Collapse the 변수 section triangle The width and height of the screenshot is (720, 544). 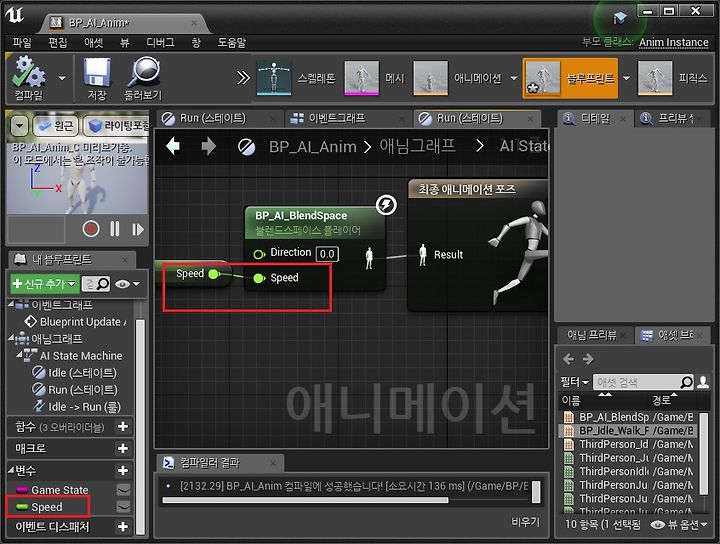(x=11, y=470)
